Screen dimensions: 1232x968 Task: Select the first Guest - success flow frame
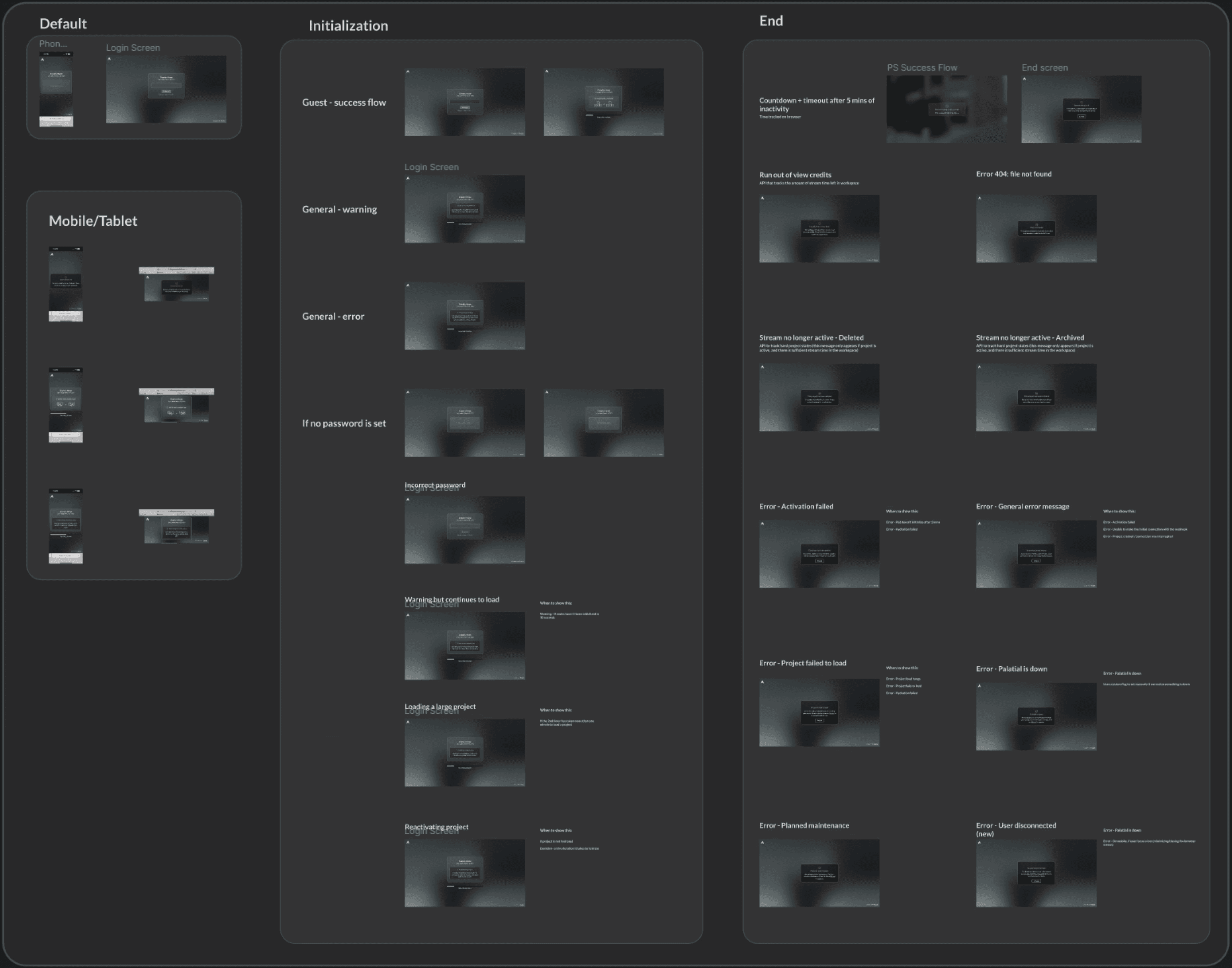click(464, 102)
